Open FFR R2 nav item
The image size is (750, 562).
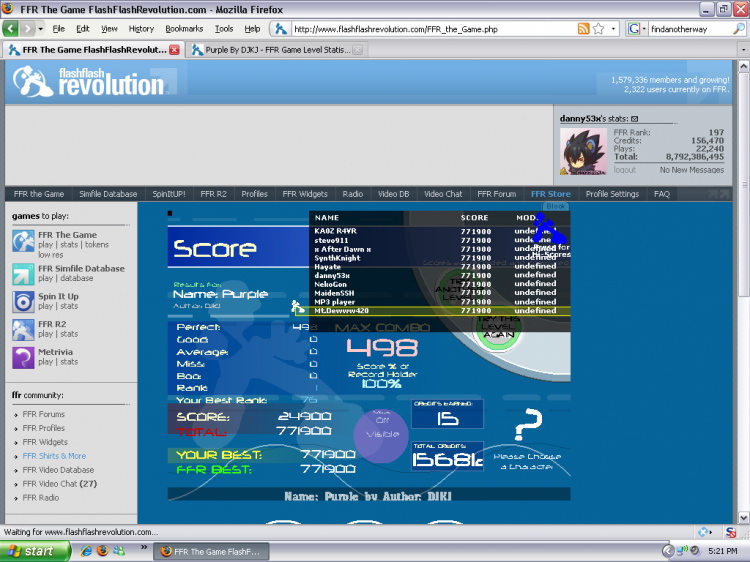213,194
